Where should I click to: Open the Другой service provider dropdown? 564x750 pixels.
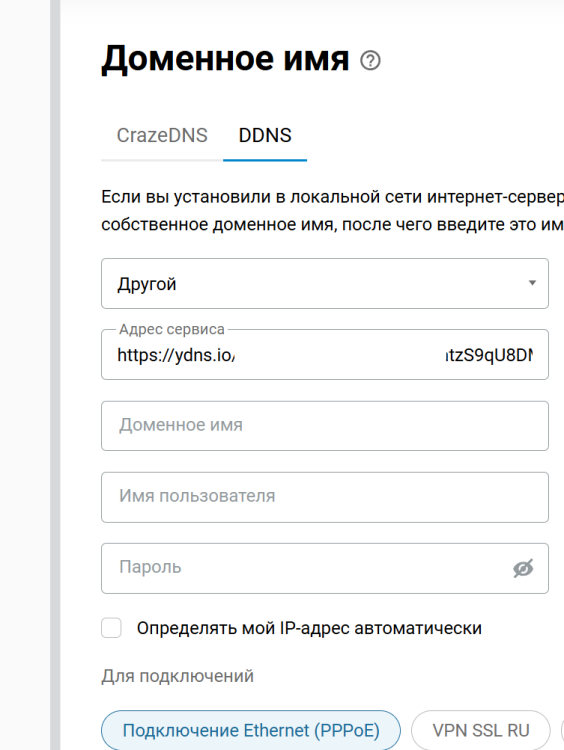click(325, 284)
